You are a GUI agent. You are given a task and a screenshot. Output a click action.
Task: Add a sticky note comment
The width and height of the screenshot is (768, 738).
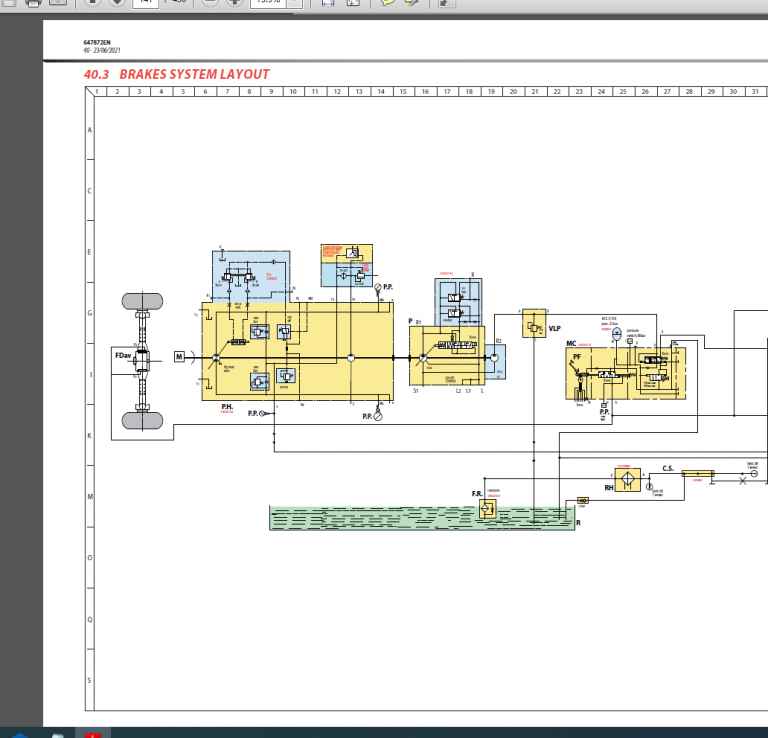click(387, 3)
